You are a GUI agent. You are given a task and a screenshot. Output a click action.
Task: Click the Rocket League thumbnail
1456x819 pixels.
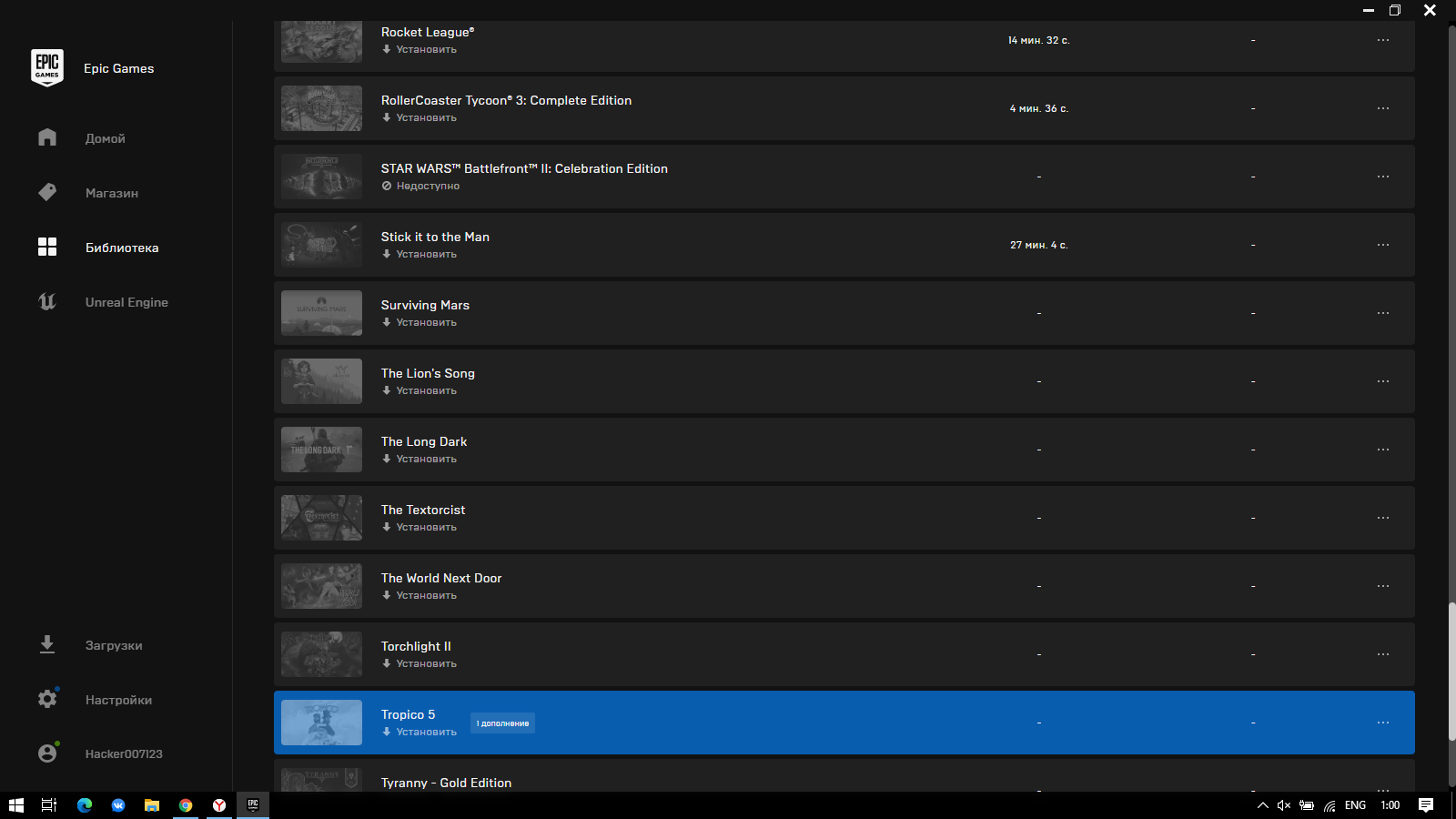click(321, 42)
